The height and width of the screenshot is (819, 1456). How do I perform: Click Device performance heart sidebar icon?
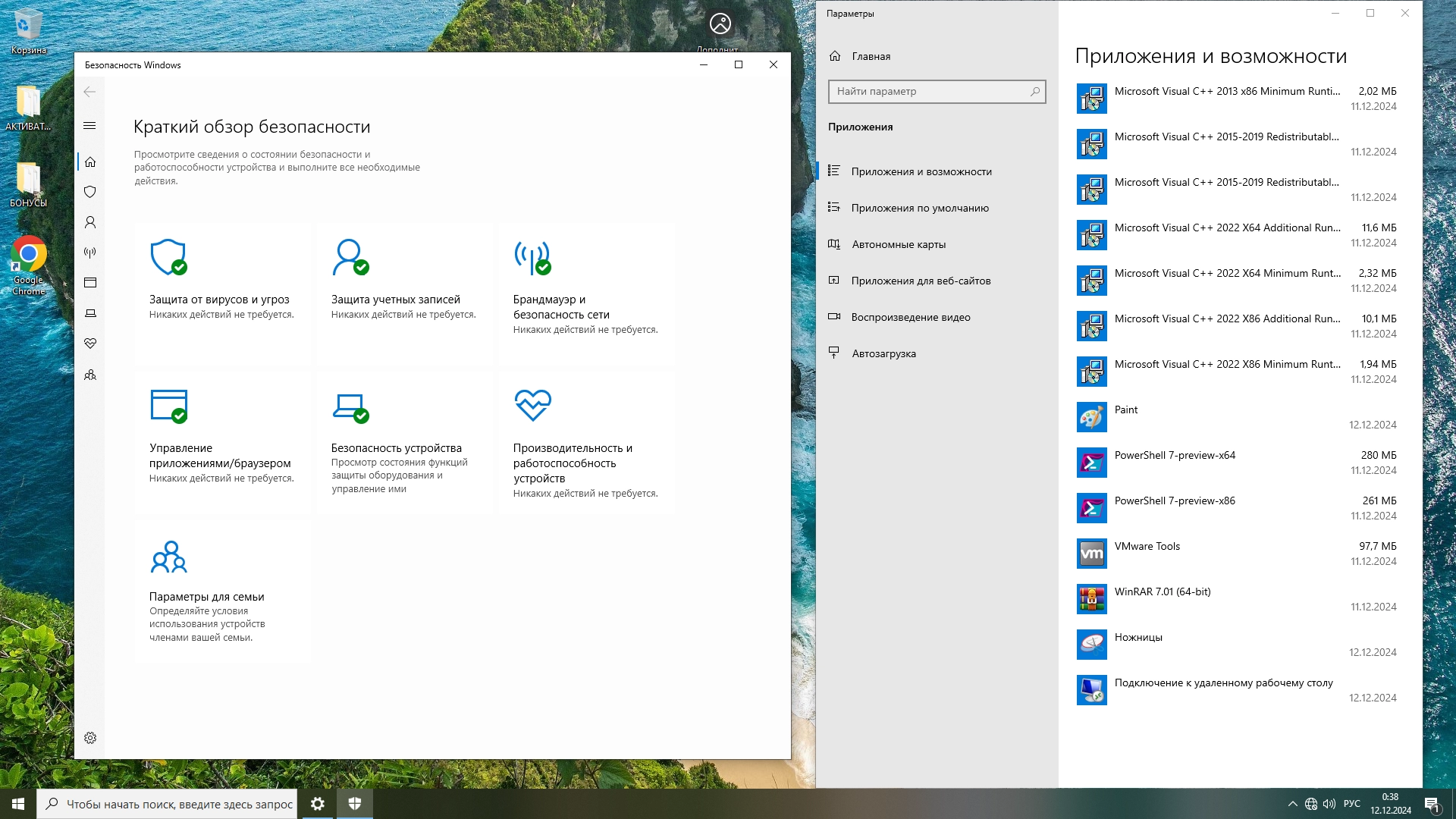point(90,344)
